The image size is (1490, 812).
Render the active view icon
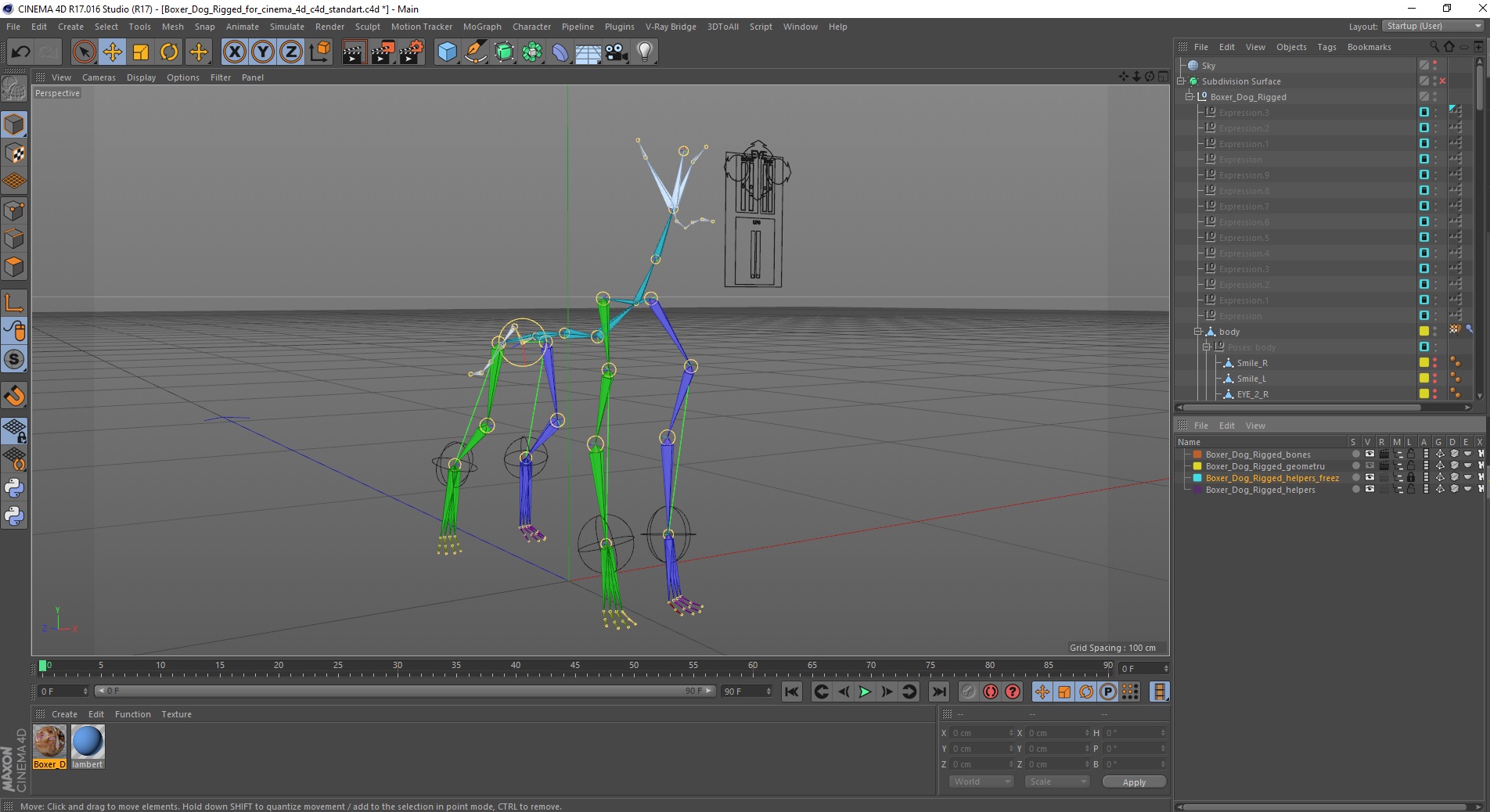pyautogui.click(x=354, y=52)
